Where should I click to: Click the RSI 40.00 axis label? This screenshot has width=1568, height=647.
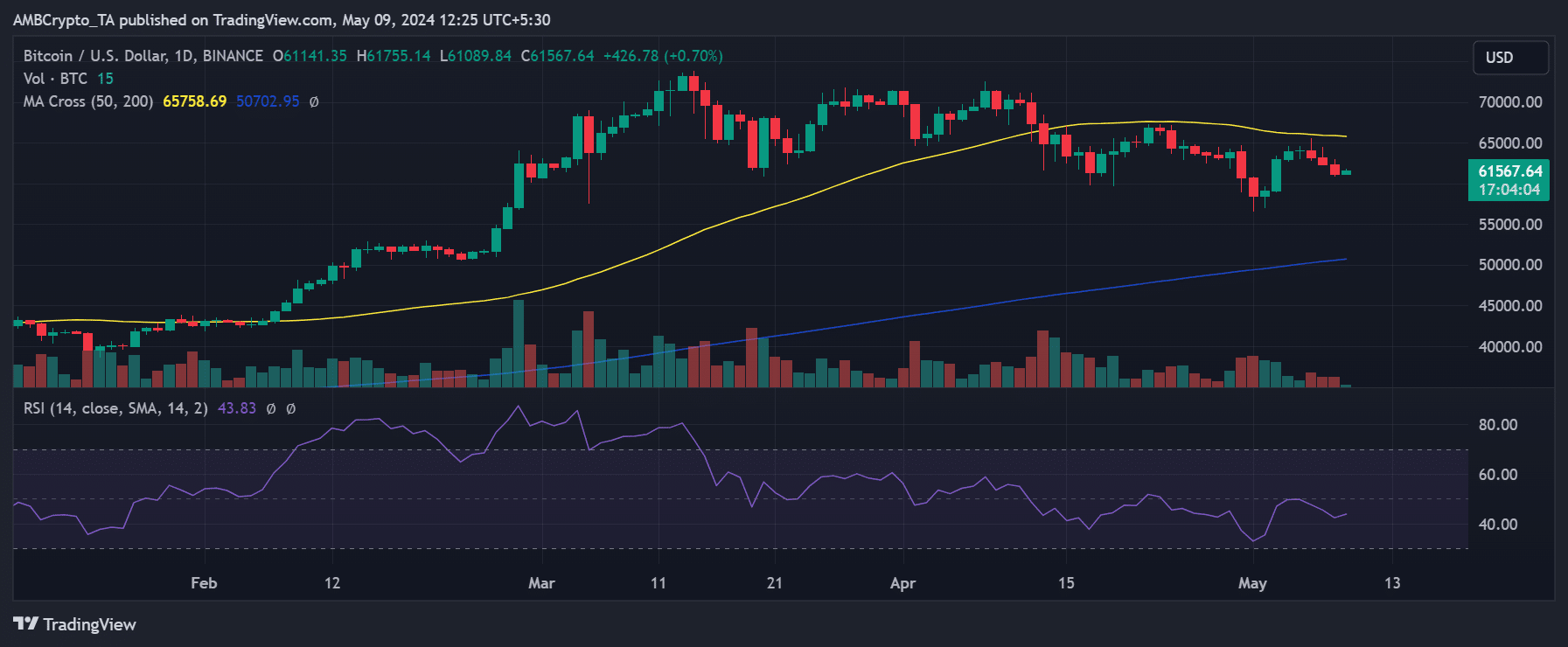(1498, 525)
